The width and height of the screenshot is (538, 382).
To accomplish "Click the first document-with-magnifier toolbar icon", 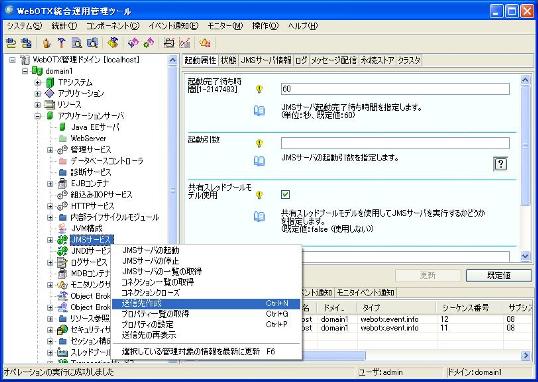I will 77,43.
